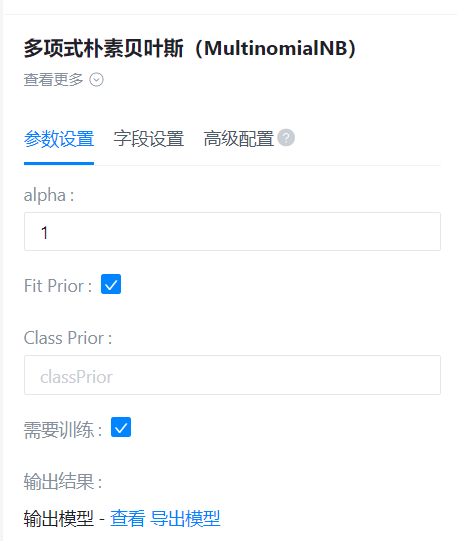Click the value 1 inside the alpha box
This screenshot has height=541, width=457.
click(x=44, y=233)
